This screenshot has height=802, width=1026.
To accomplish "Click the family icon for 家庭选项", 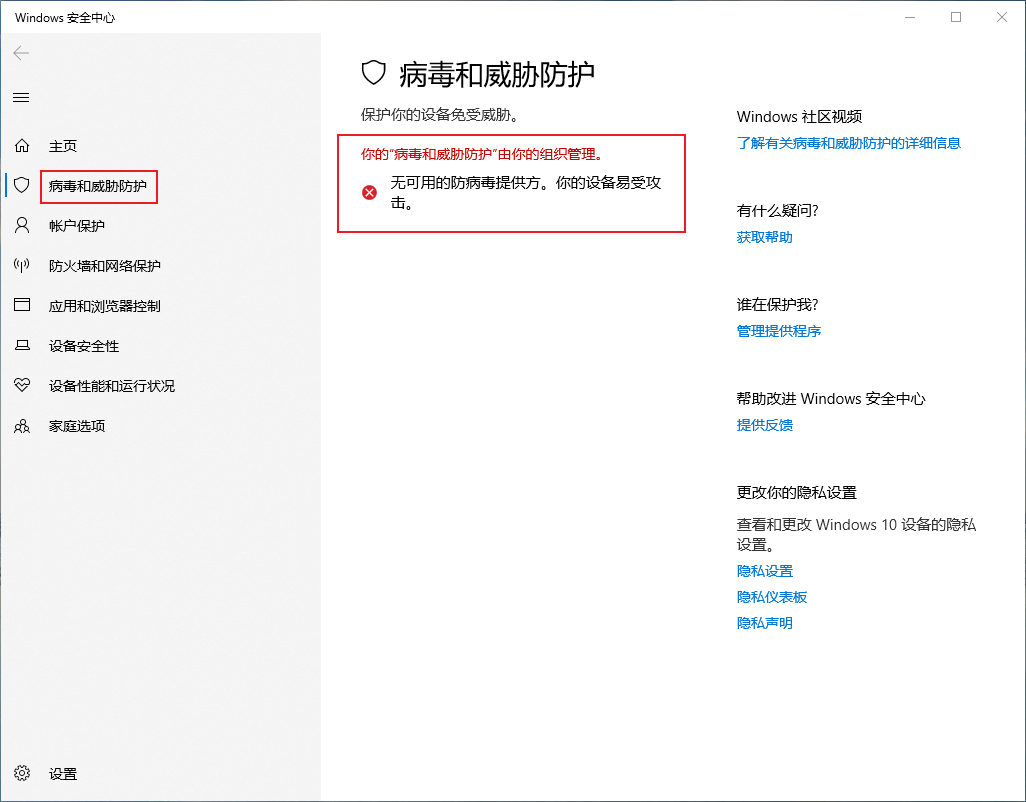I will point(22,426).
